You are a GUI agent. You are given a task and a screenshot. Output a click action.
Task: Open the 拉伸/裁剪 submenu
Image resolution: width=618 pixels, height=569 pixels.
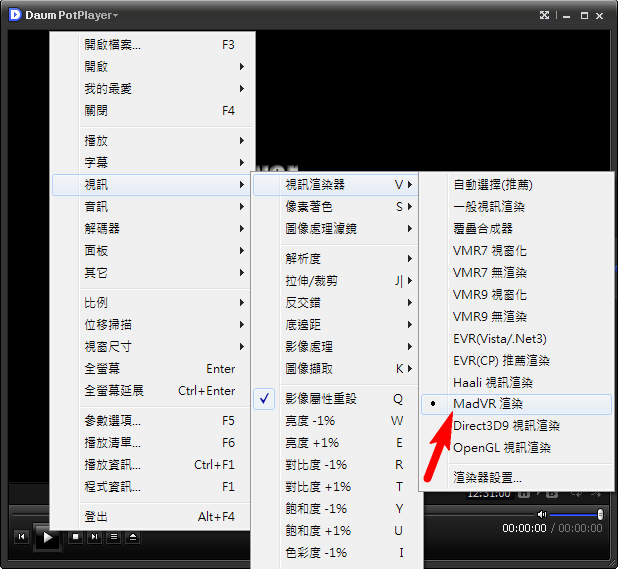335,281
